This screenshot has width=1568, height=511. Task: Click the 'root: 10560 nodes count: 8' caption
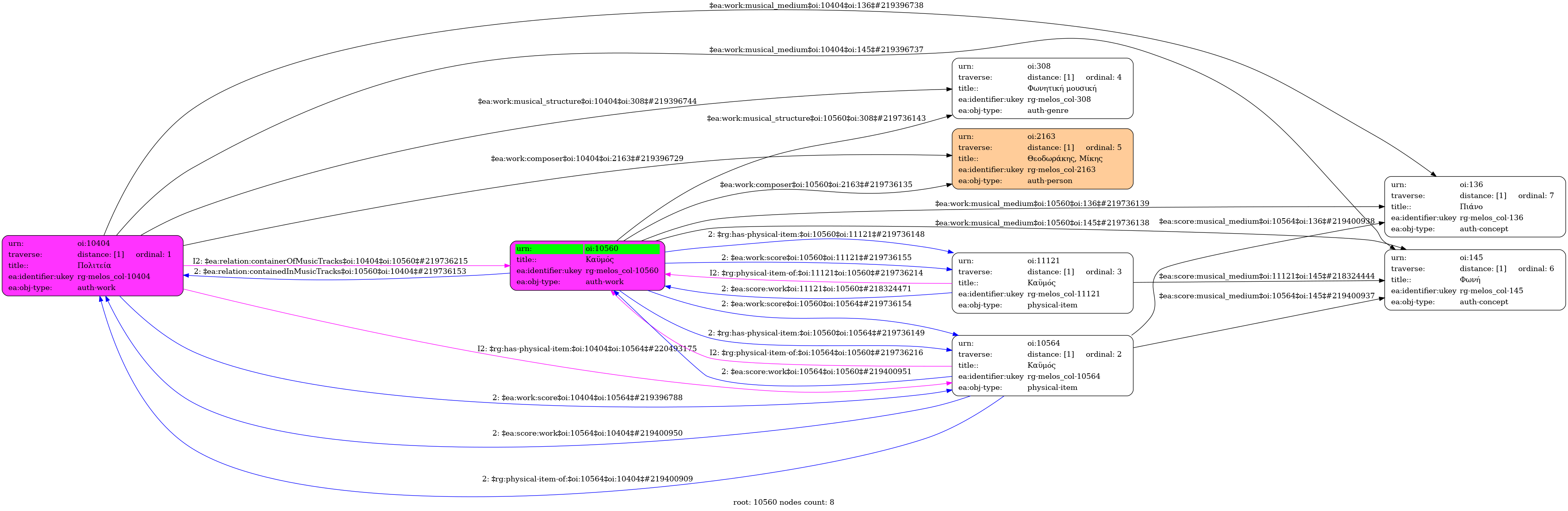(783, 502)
